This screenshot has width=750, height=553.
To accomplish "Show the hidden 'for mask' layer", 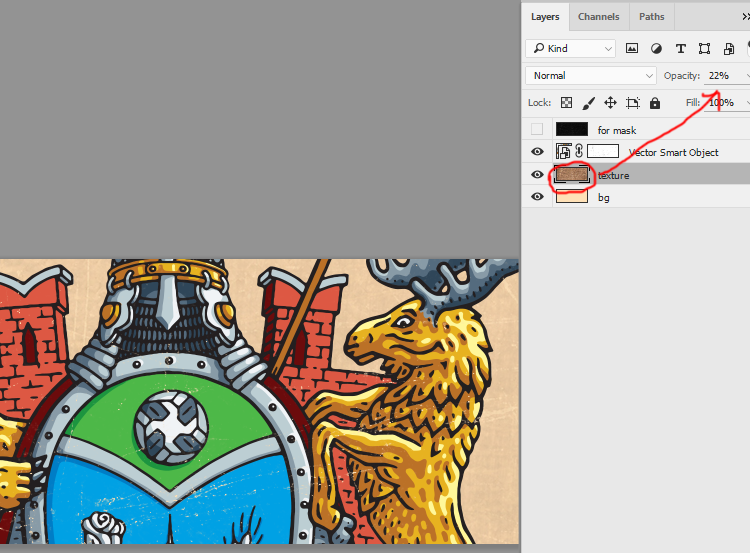I will 537,130.
